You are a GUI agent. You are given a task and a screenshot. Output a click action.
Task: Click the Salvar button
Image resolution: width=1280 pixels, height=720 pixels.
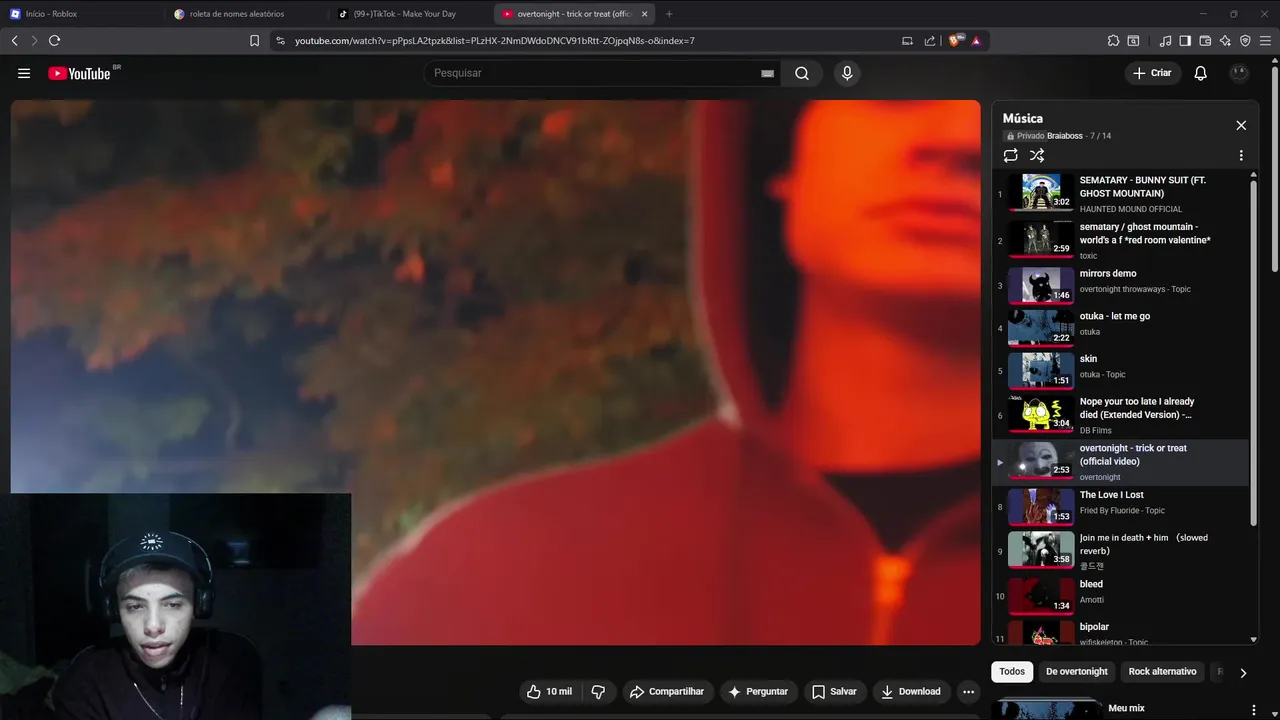point(834,691)
